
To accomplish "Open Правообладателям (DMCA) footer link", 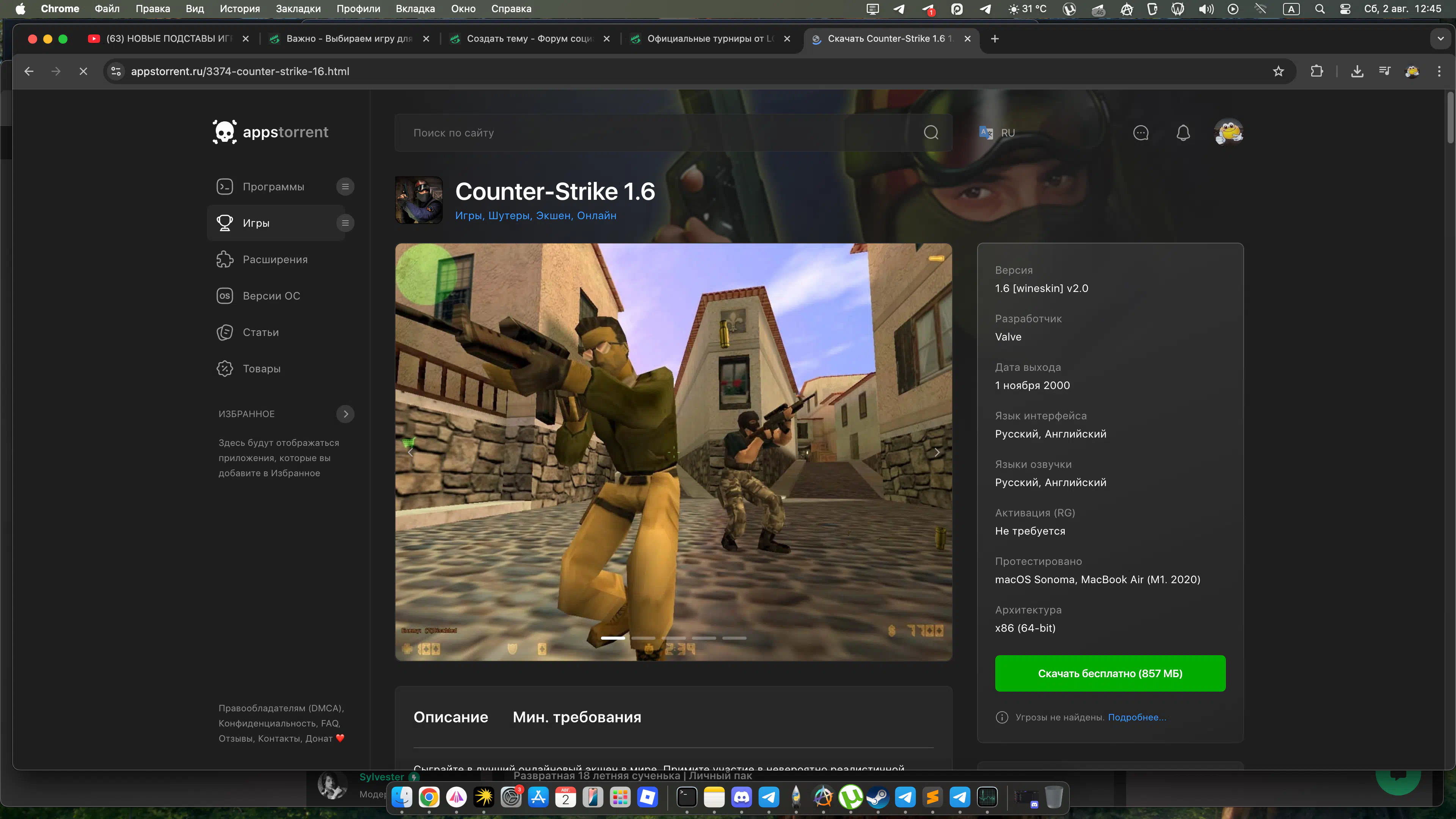I will coord(281,708).
